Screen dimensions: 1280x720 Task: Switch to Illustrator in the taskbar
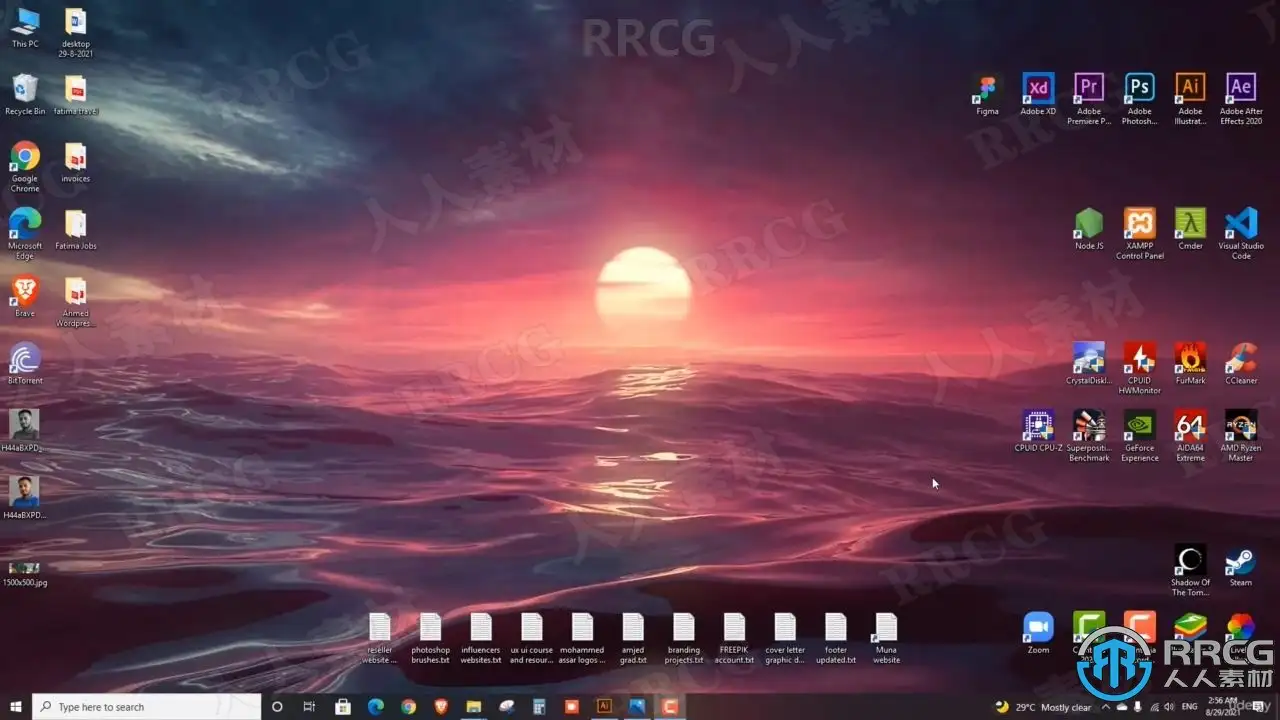tap(604, 707)
